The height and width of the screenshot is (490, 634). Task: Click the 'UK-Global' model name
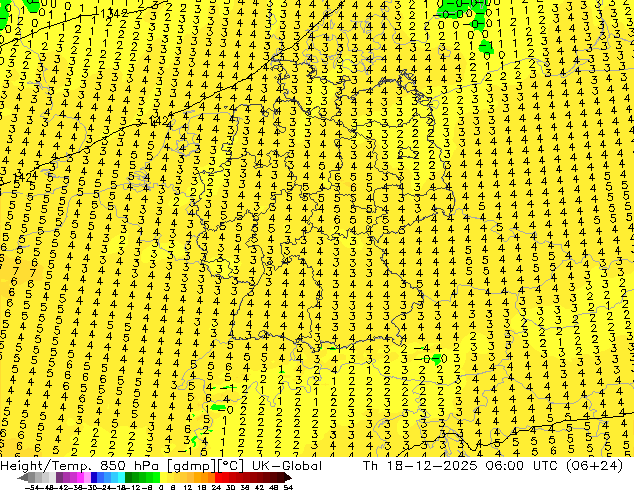click(x=287, y=466)
